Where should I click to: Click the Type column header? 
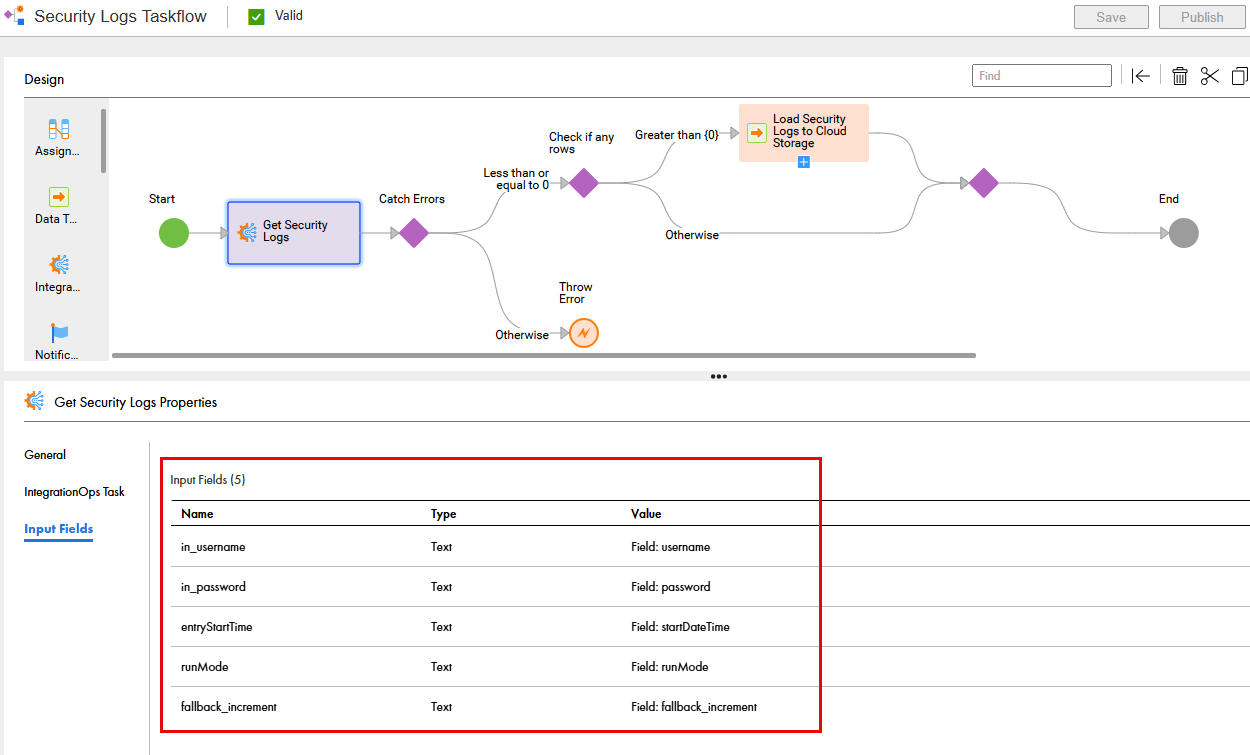(x=444, y=514)
